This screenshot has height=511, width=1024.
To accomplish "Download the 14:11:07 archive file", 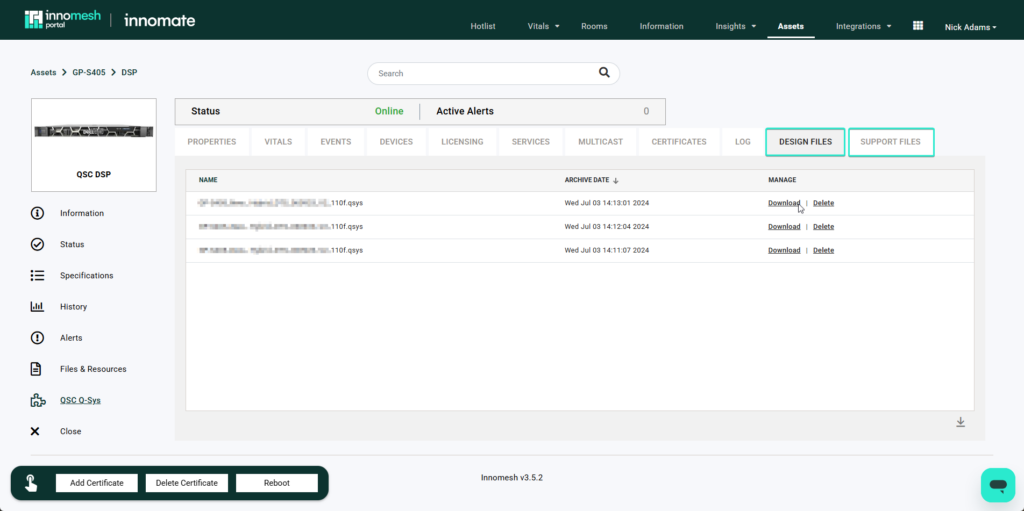I will pos(784,250).
